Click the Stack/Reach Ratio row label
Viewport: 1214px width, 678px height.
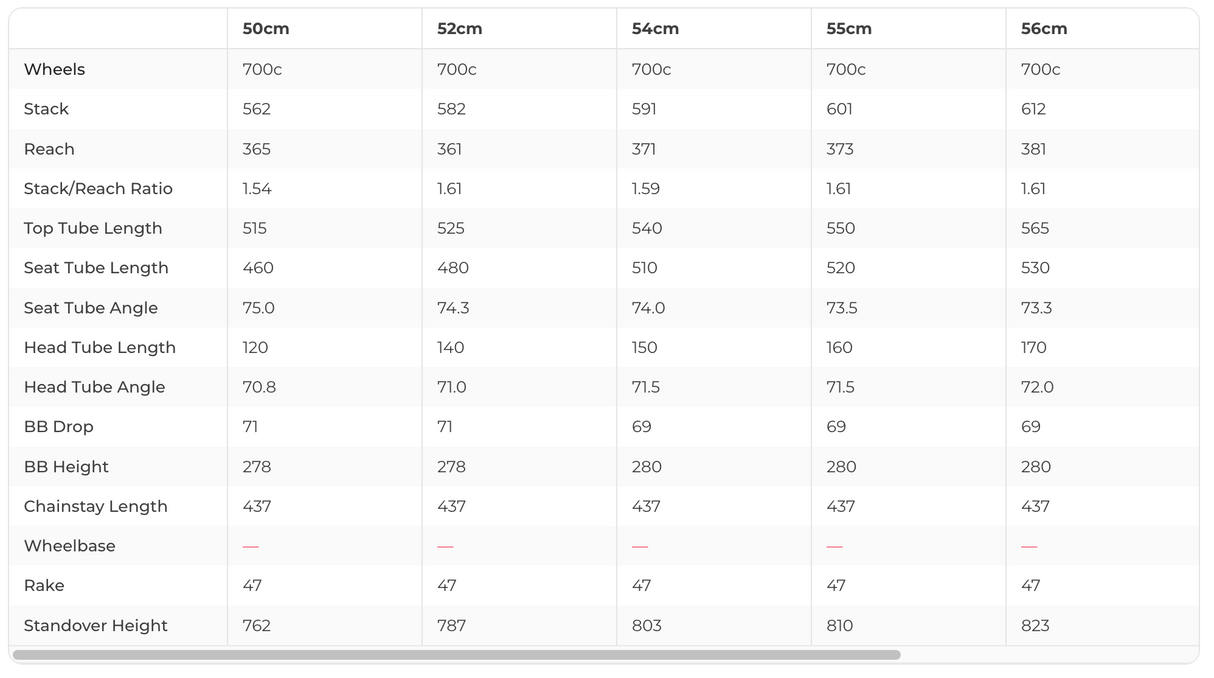(98, 189)
